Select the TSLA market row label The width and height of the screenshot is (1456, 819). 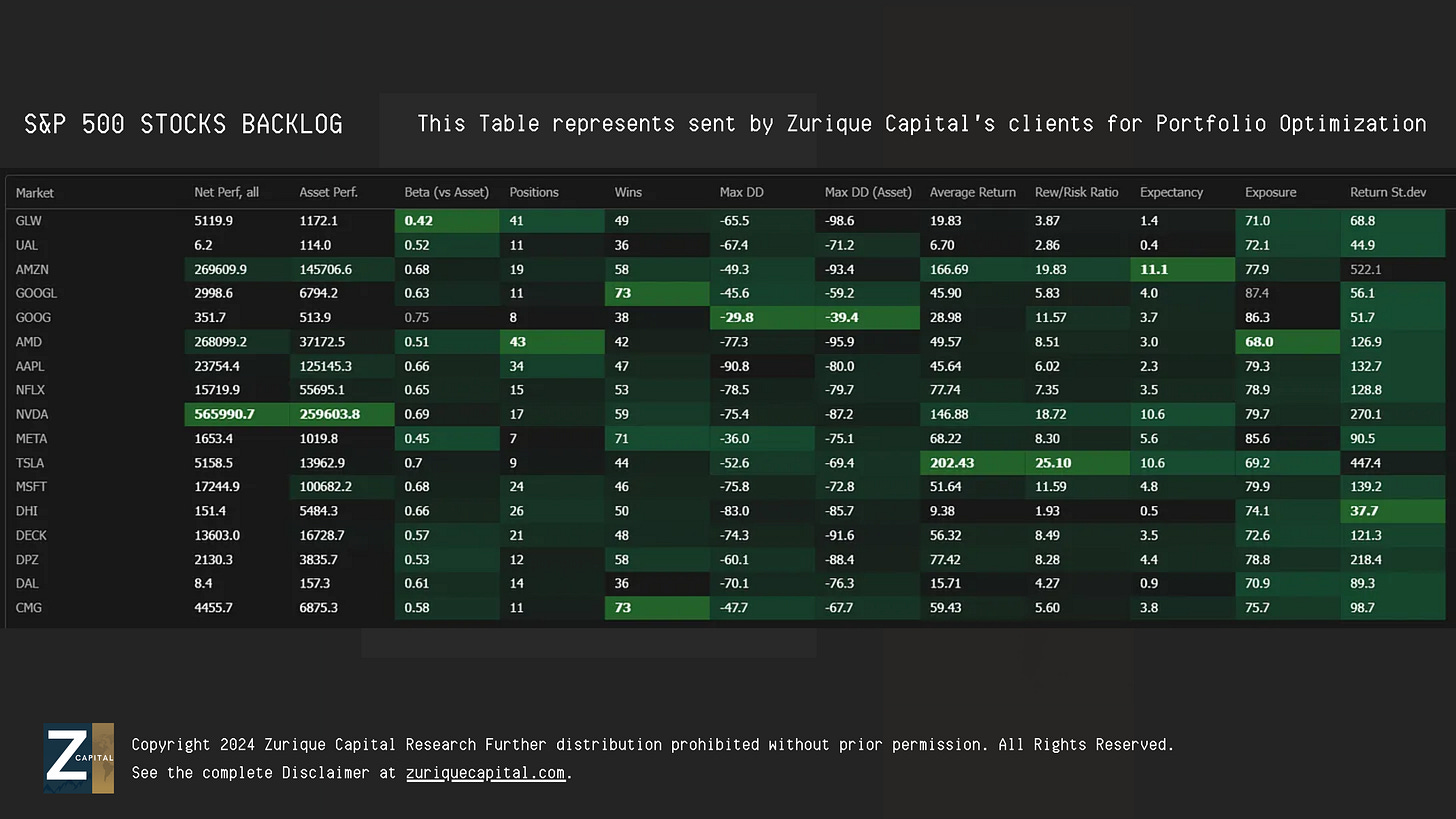click(x=30, y=463)
